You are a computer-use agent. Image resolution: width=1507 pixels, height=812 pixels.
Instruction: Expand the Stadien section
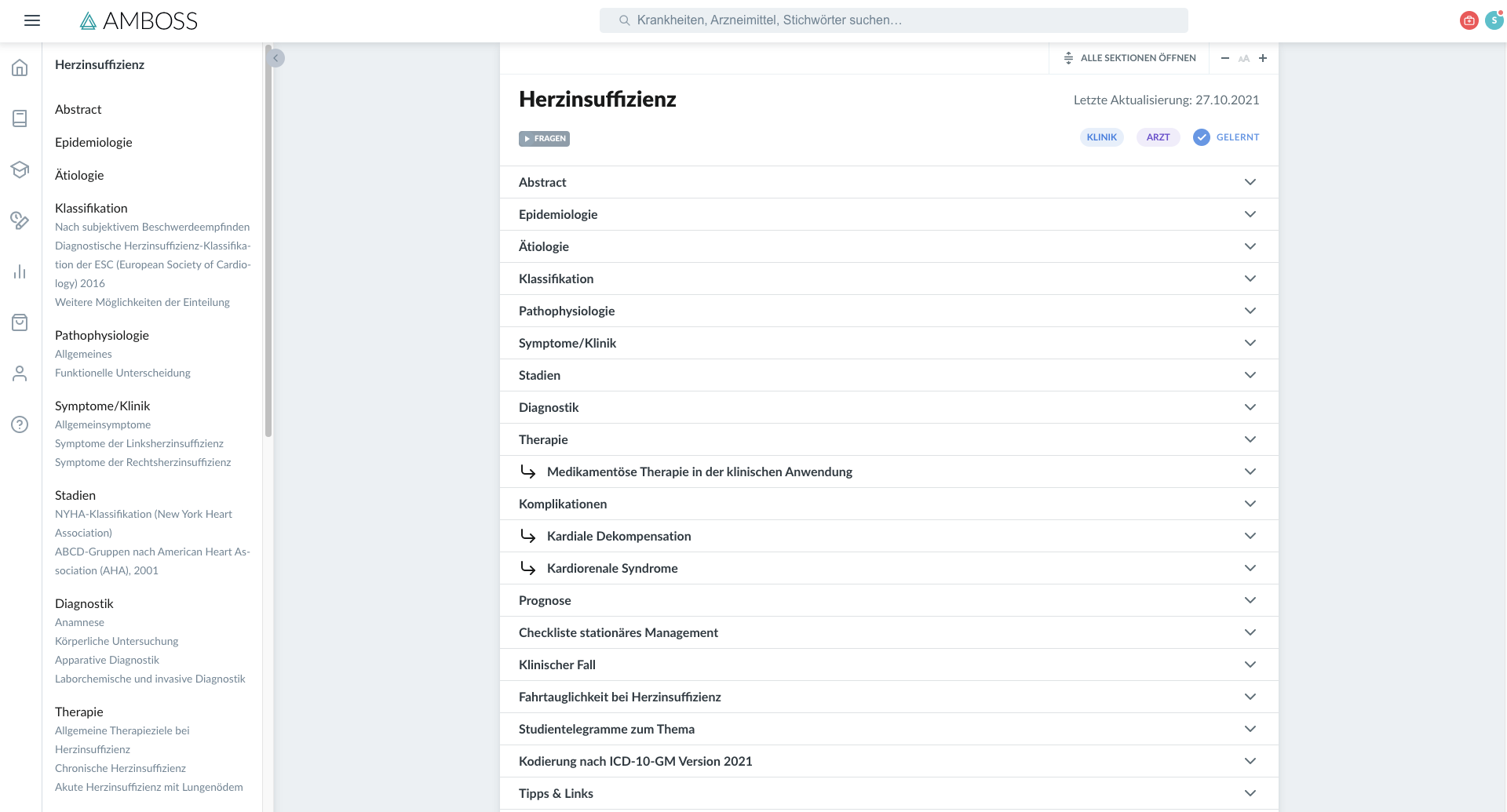click(x=889, y=375)
